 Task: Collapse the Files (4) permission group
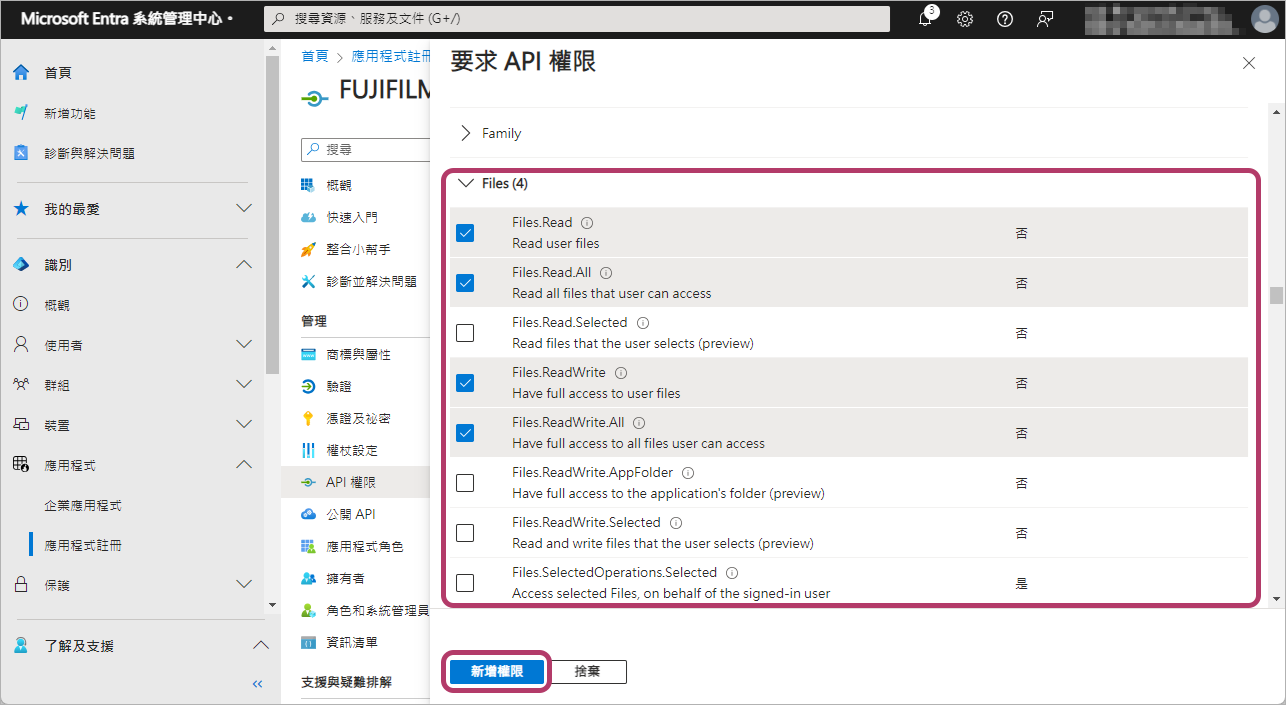click(465, 184)
